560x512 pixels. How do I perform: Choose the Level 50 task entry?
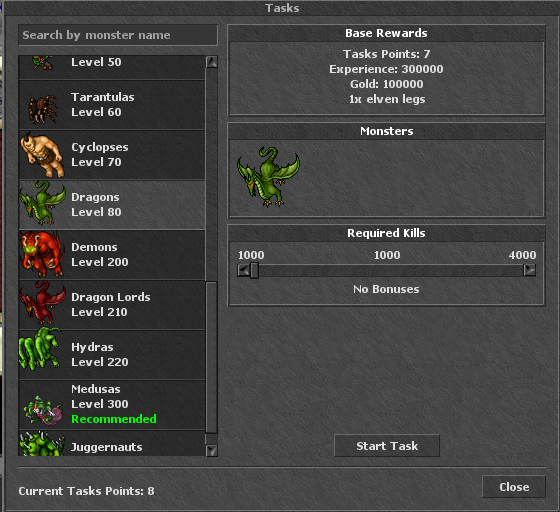[x=112, y=67]
